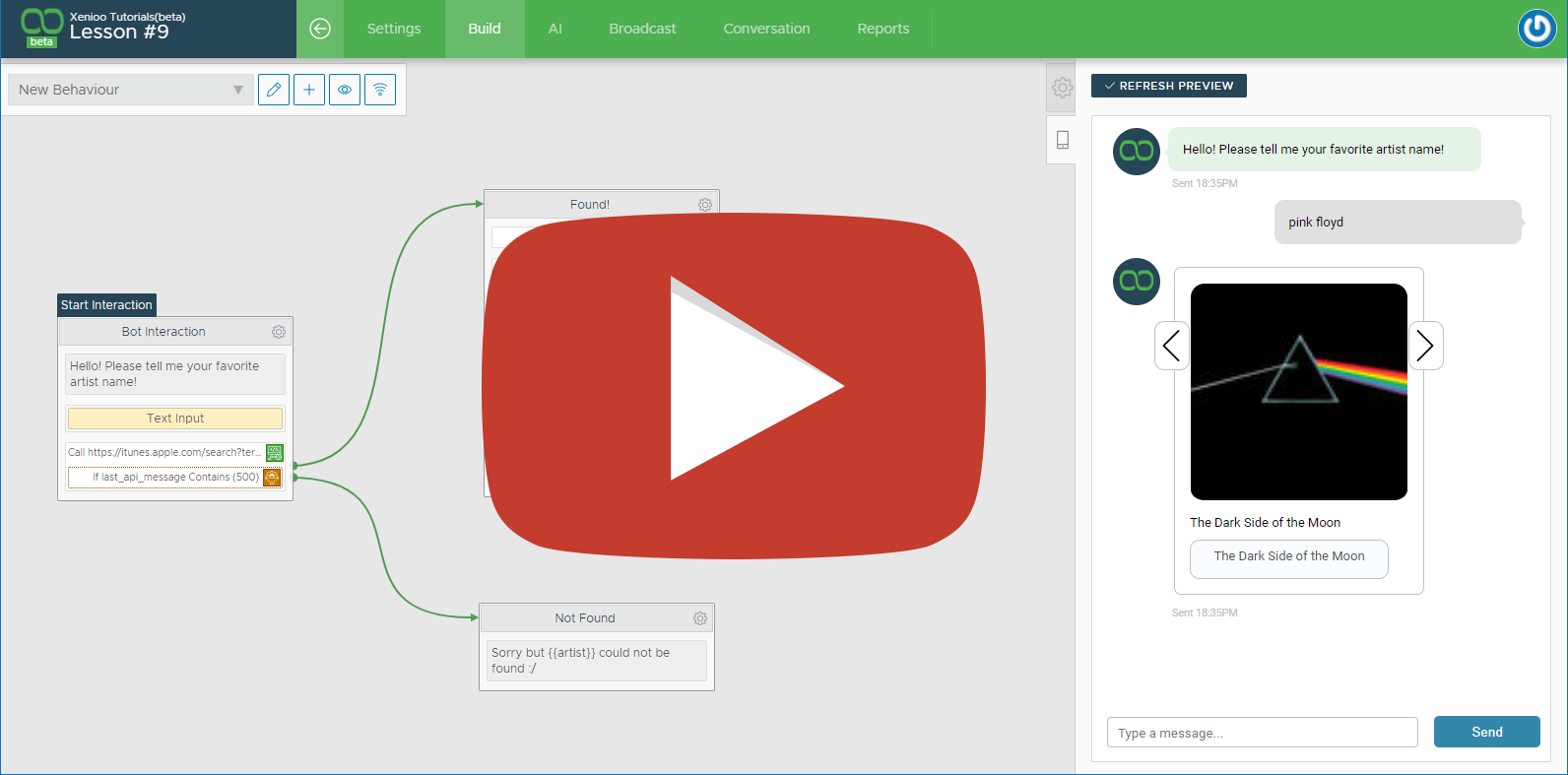Select the Text Input action
The width and height of the screenshot is (1568, 775).
[x=175, y=419]
